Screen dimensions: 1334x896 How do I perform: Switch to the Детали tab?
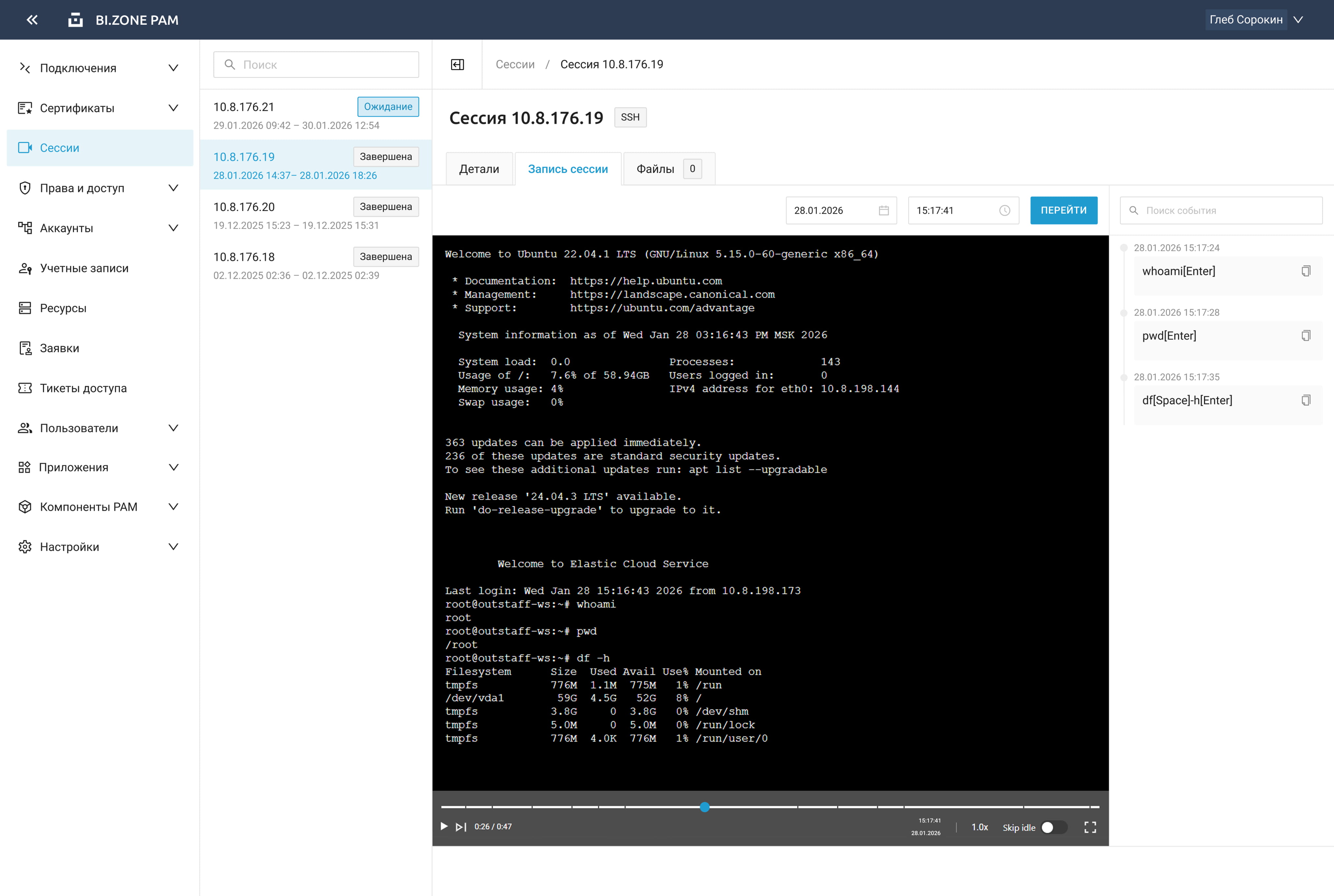coord(479,169)
